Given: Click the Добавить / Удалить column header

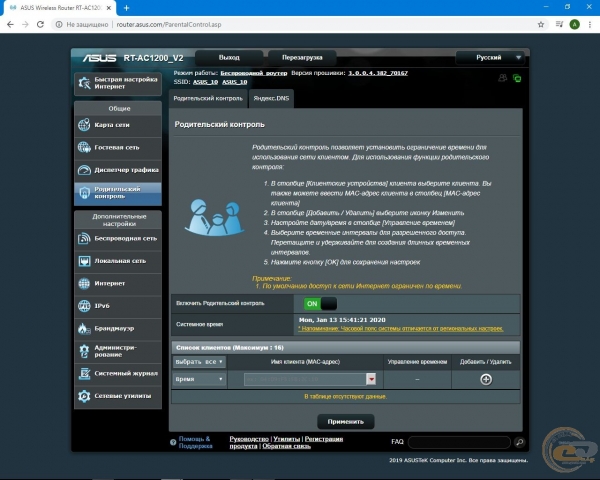Looking at the screenshot, I should click(x=486, y=362).
